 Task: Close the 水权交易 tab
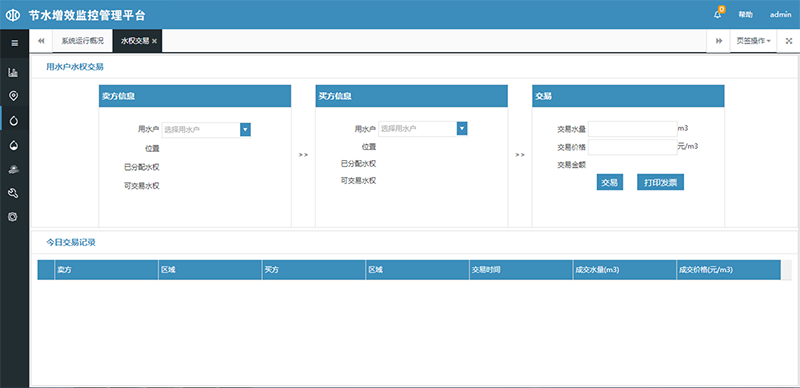[x=154, y=41]
